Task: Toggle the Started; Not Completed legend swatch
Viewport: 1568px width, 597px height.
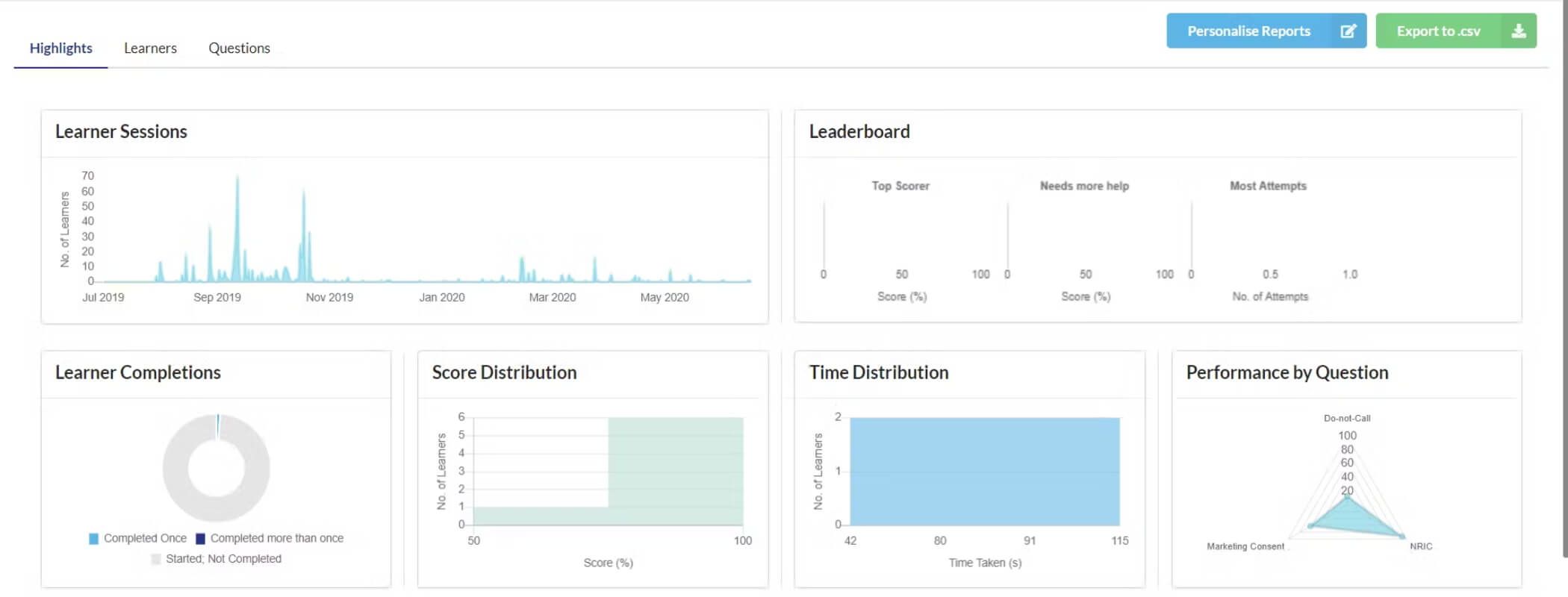Action: tap(156, 559)
